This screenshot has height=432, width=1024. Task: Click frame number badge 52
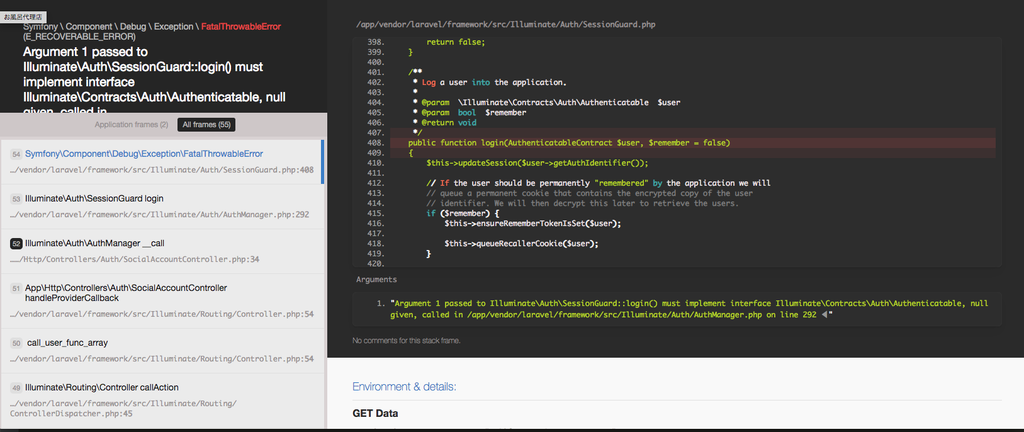click(x=16, y=243)
